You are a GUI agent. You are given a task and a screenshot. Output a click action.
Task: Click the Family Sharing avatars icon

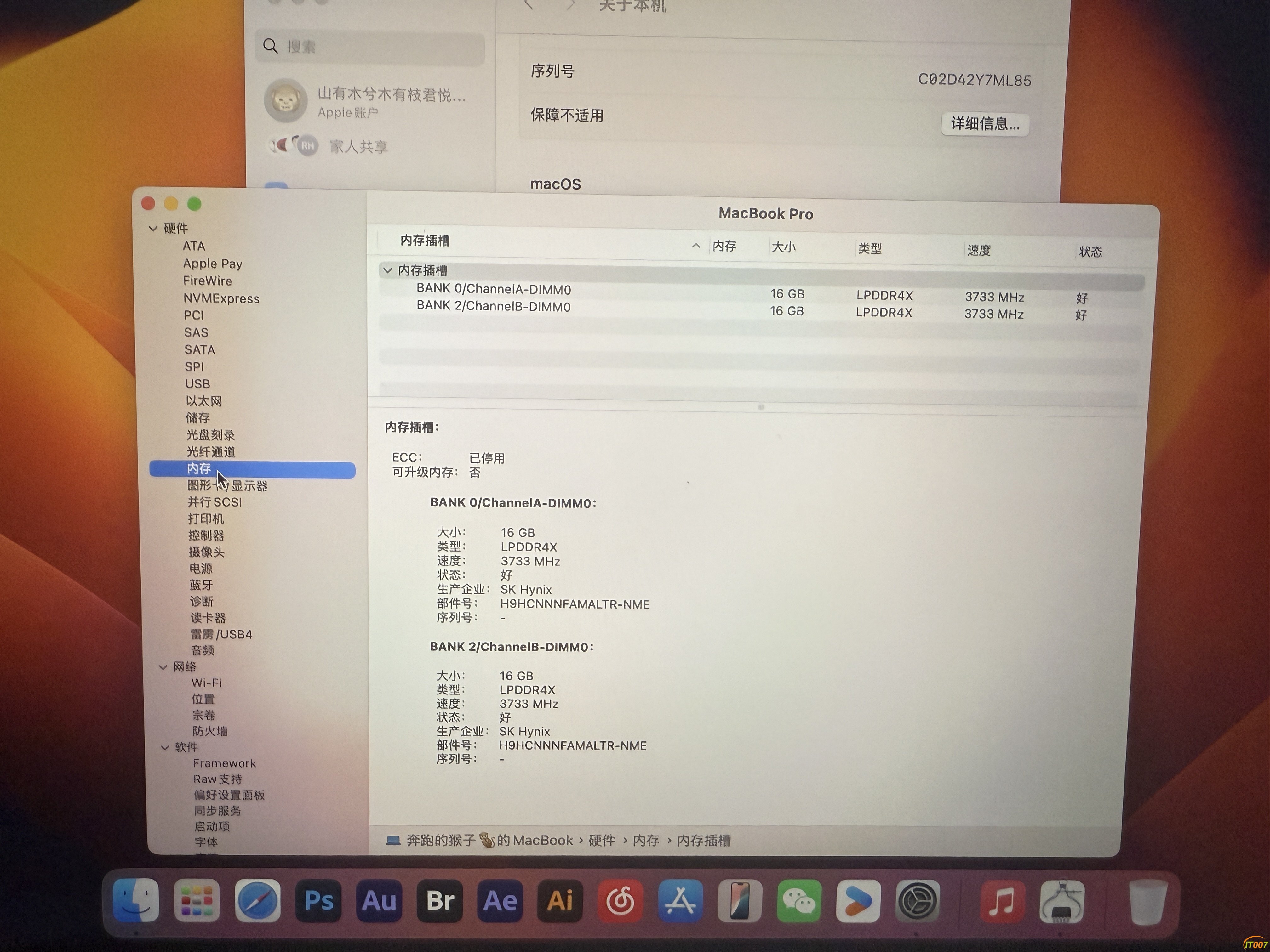(x=293, y=146)
